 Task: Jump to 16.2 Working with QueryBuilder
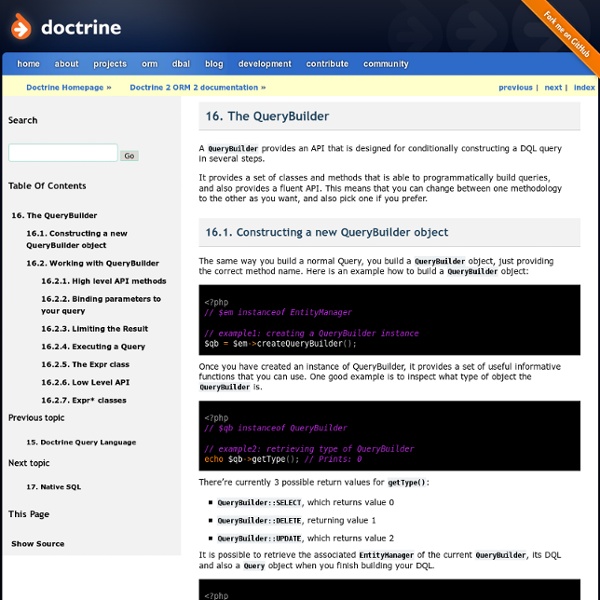[93, 263]
